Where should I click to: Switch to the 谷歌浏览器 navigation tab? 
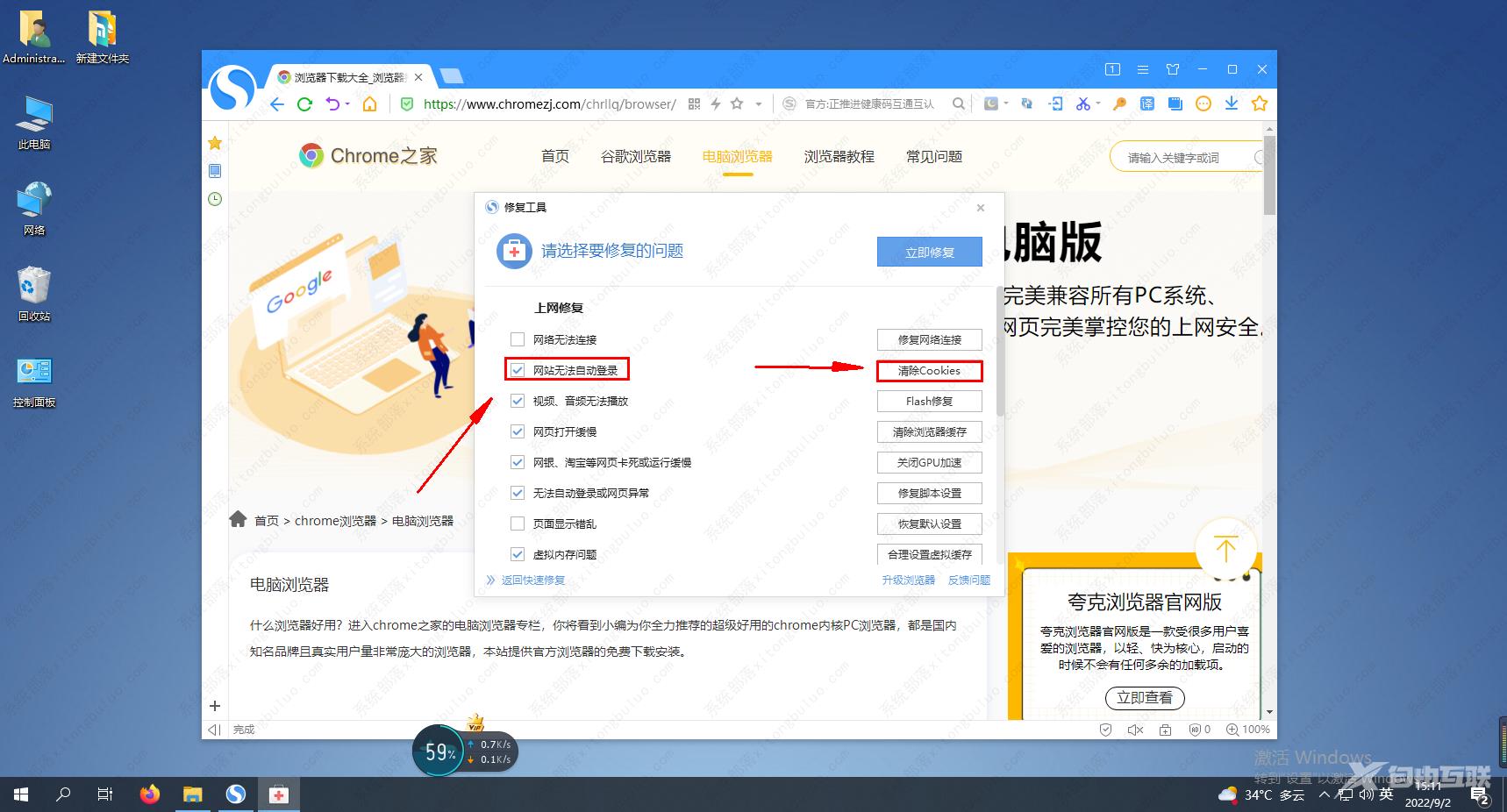click(635, 156)
